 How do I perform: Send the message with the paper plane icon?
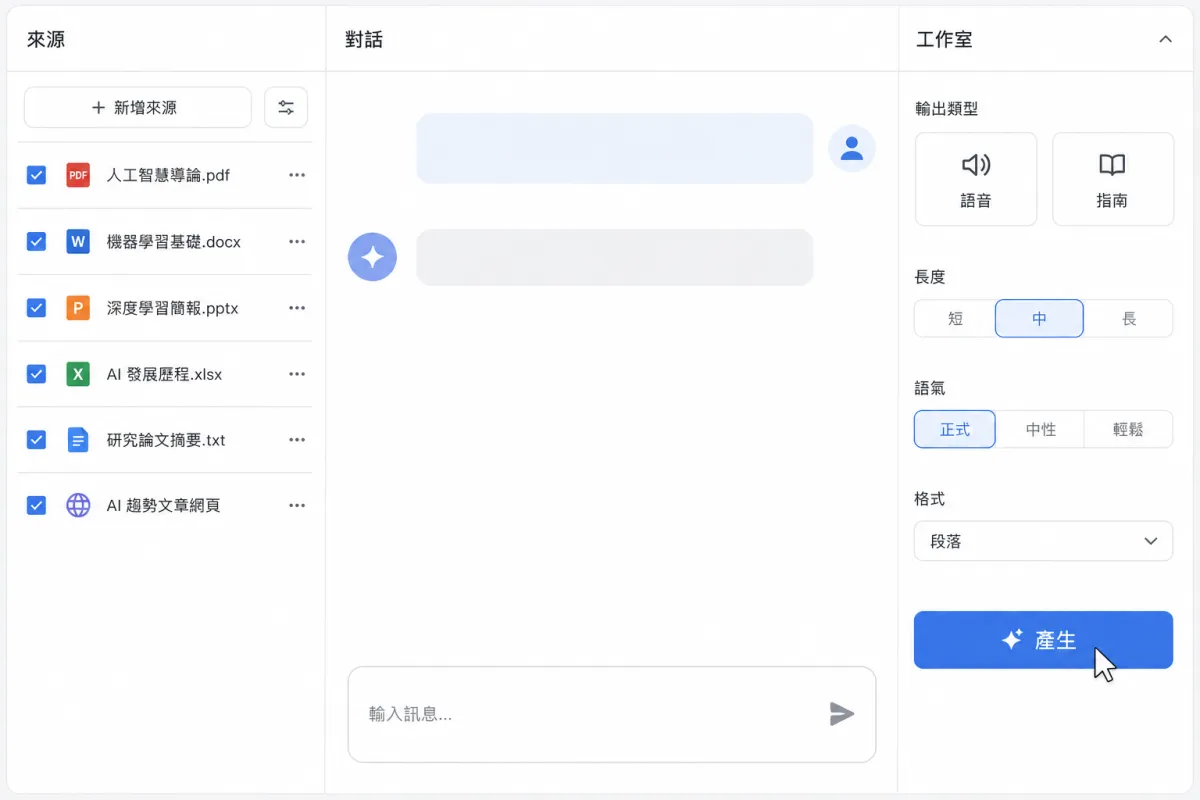(842, 714)
